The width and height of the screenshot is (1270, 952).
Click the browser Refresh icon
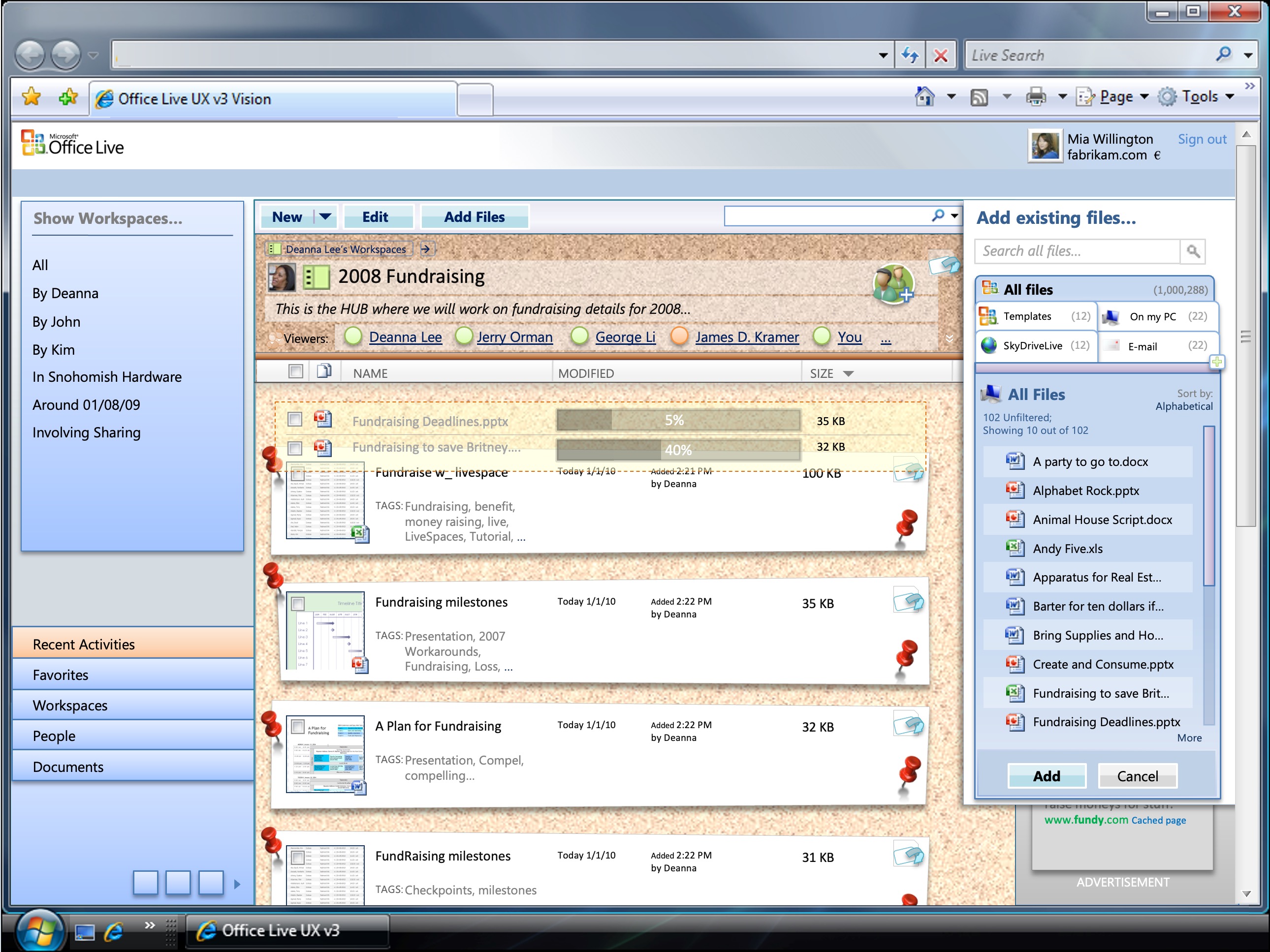(911, 56)
